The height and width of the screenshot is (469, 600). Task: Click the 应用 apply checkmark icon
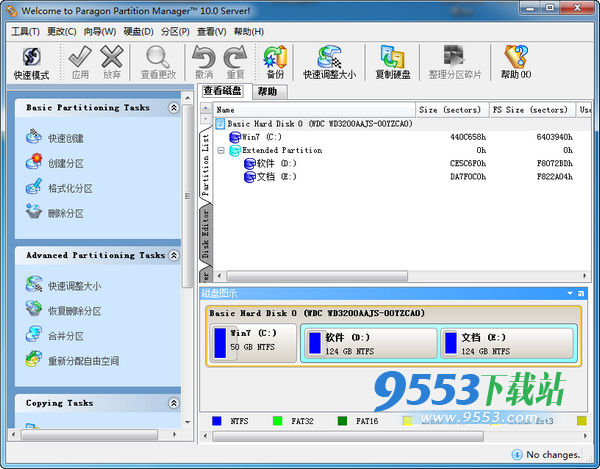point(80,62)
